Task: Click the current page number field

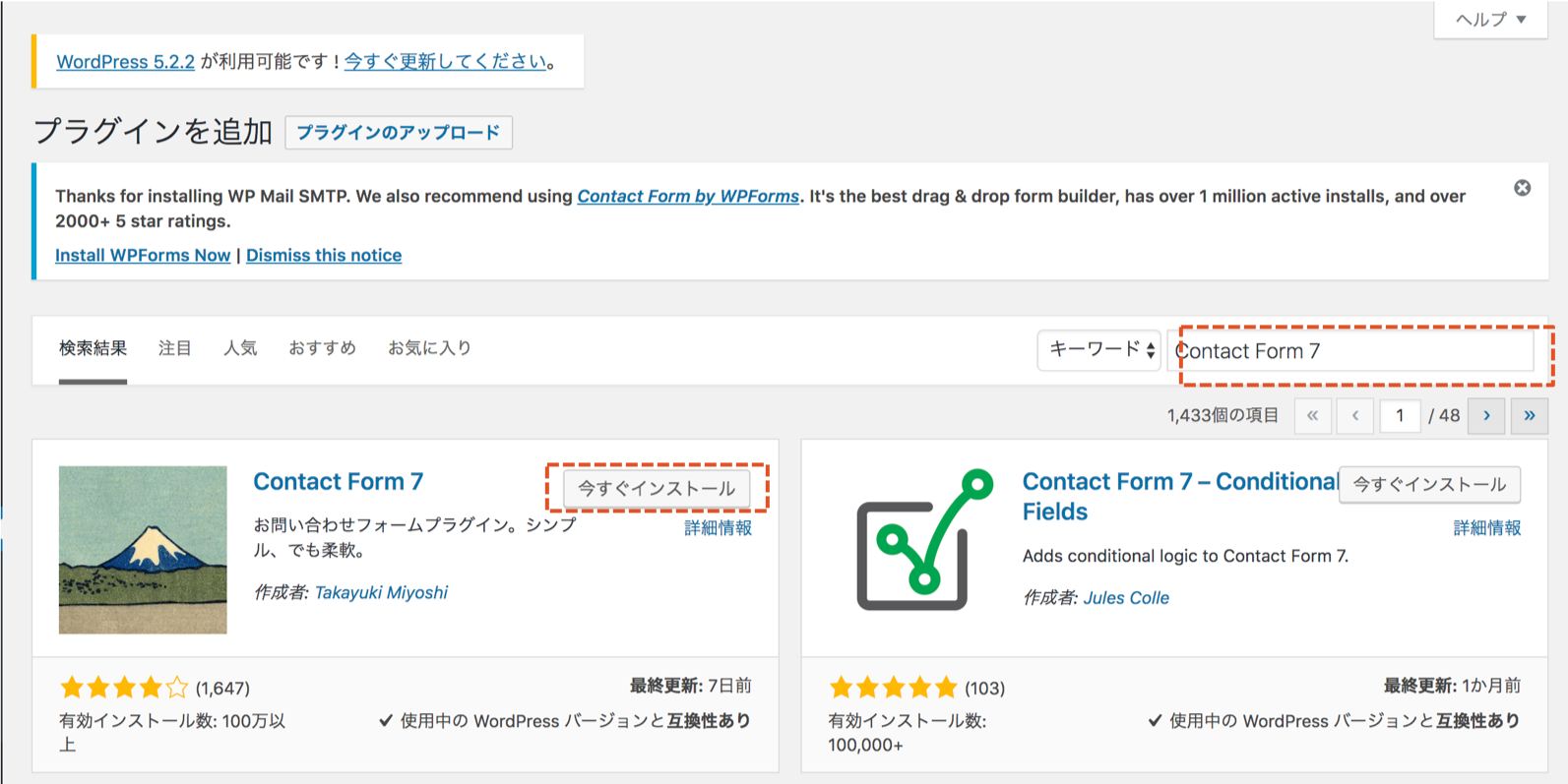Action: (1399, 416)
